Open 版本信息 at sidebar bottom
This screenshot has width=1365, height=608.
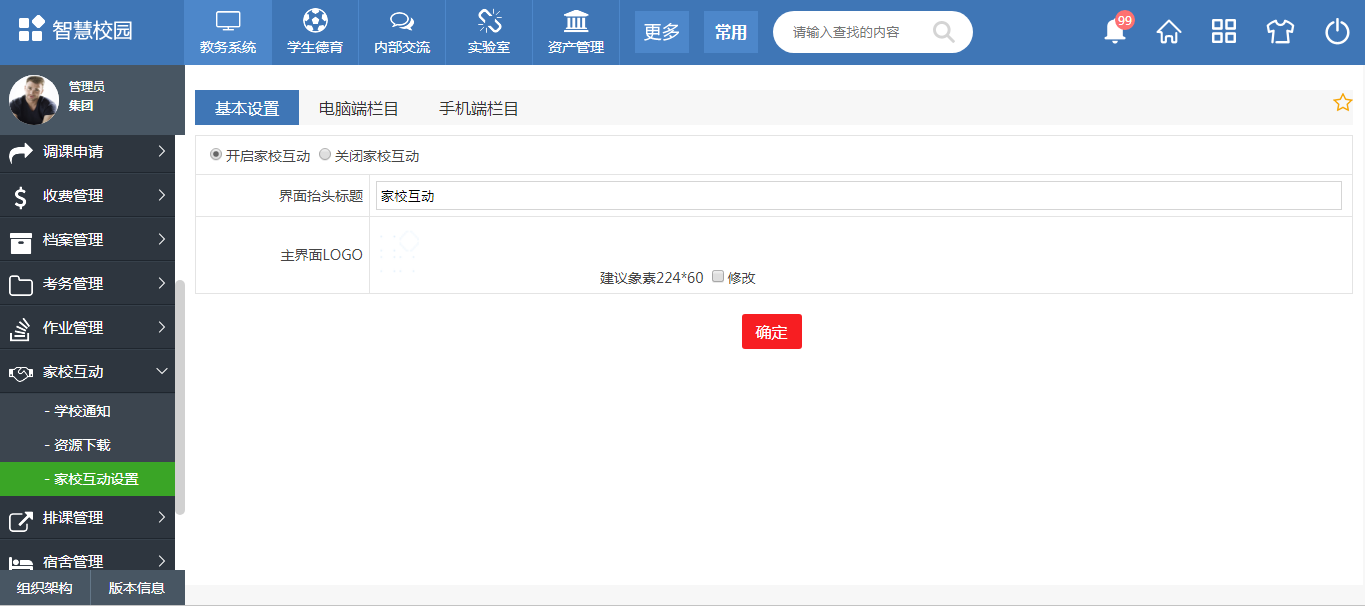(x=137, y=588)
